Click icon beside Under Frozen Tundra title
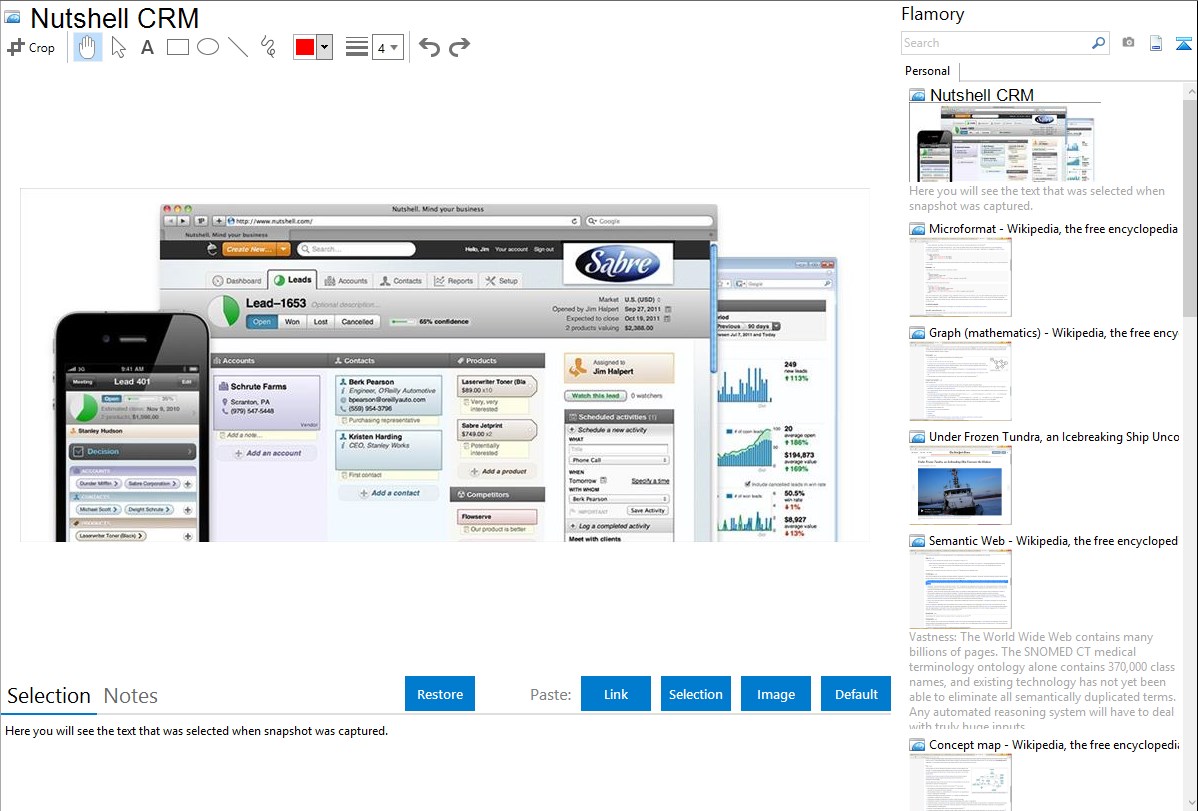 click(917, 436)
